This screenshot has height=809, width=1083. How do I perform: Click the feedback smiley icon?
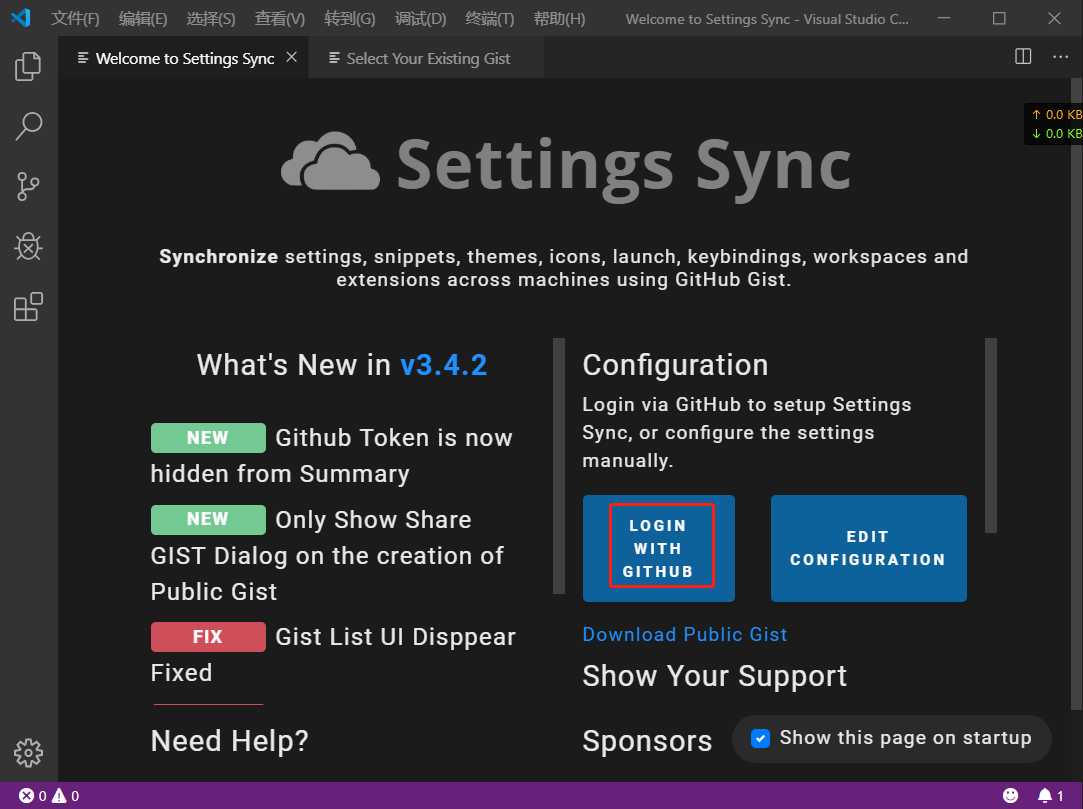(1010, 795)
